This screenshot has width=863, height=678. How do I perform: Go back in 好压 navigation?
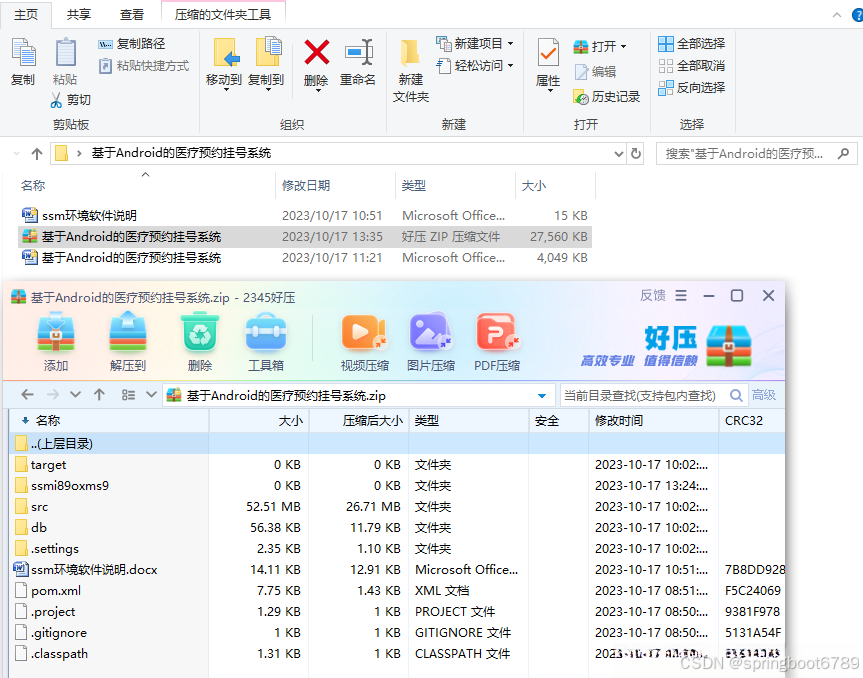click(x=28, y=395)
